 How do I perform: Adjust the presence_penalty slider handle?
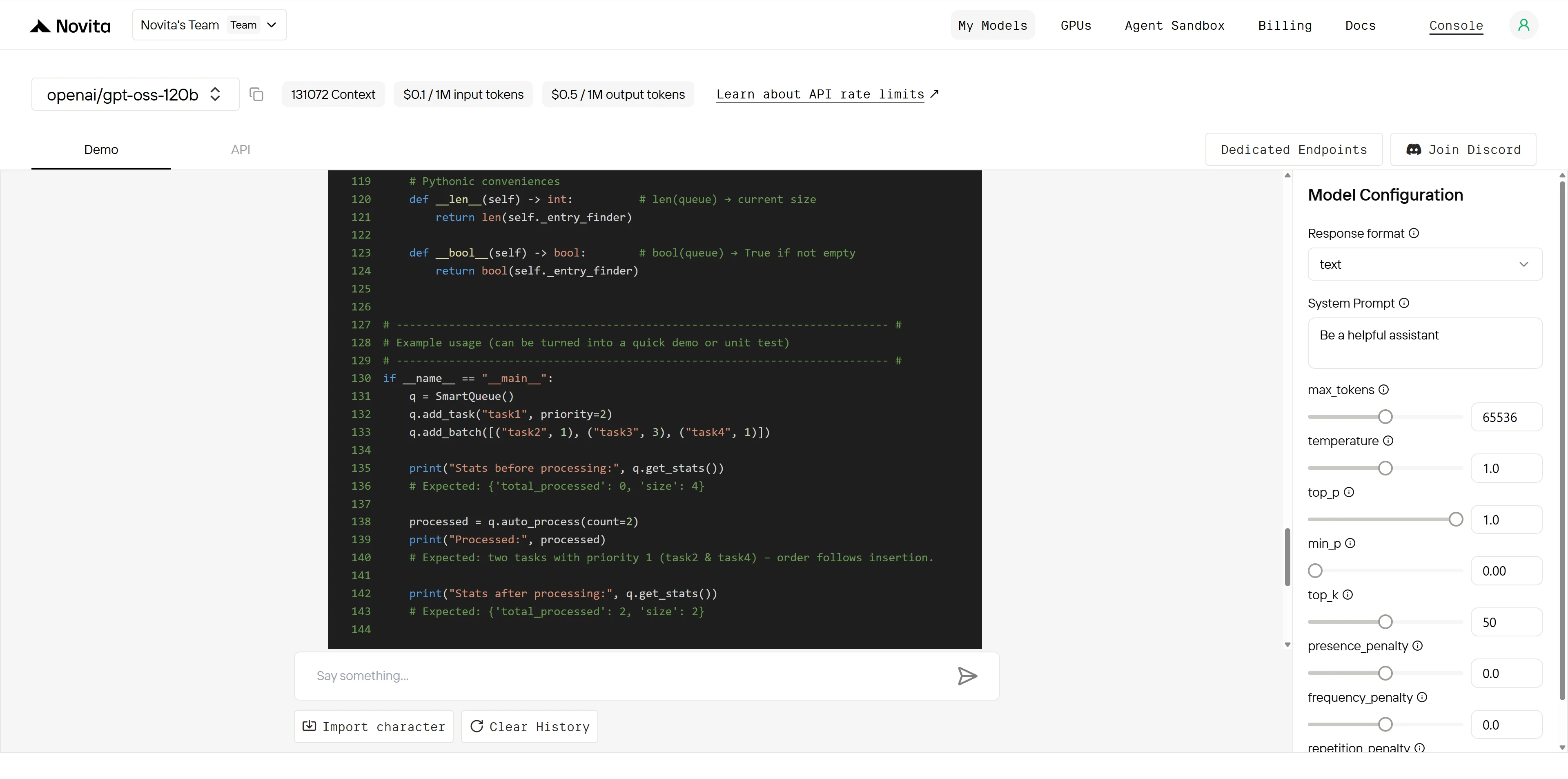pos(1385,674)
